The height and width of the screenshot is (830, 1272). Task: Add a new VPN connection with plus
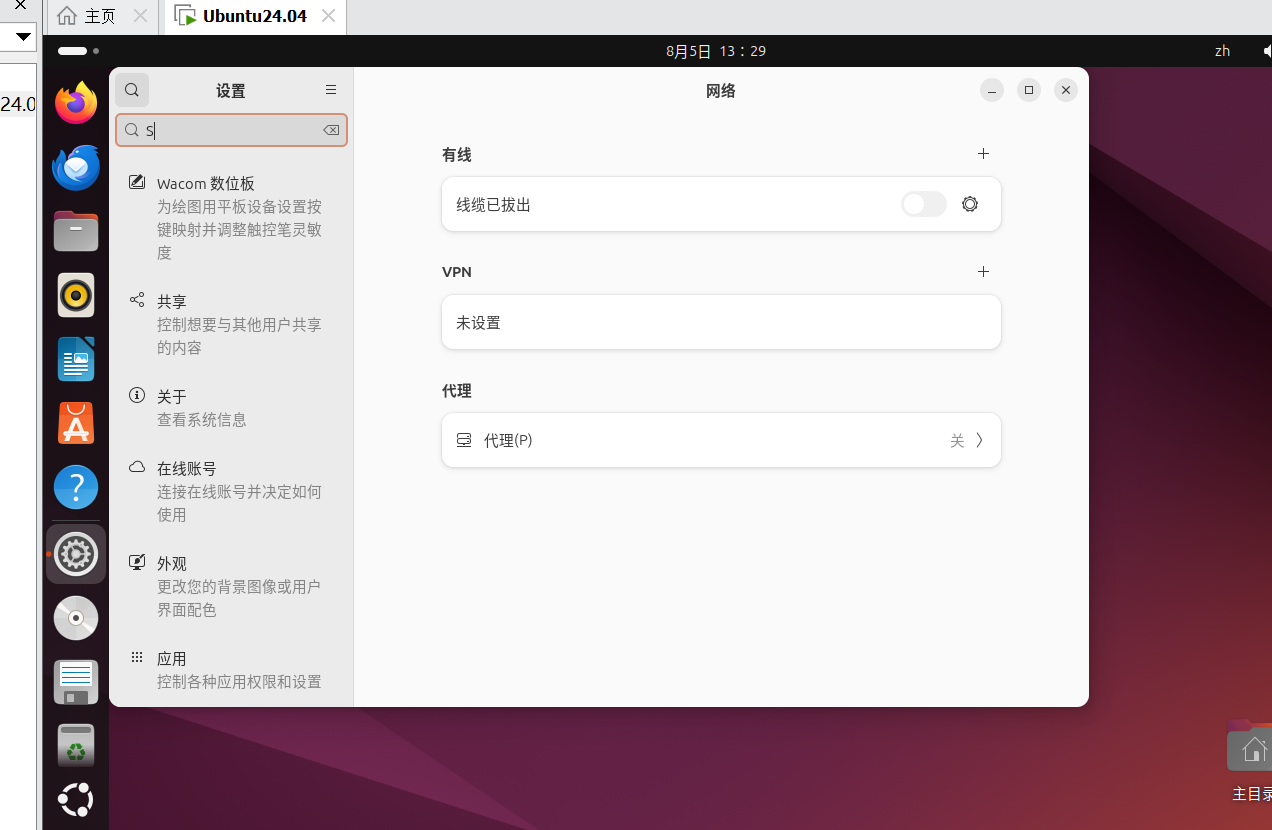coord(983,272)
